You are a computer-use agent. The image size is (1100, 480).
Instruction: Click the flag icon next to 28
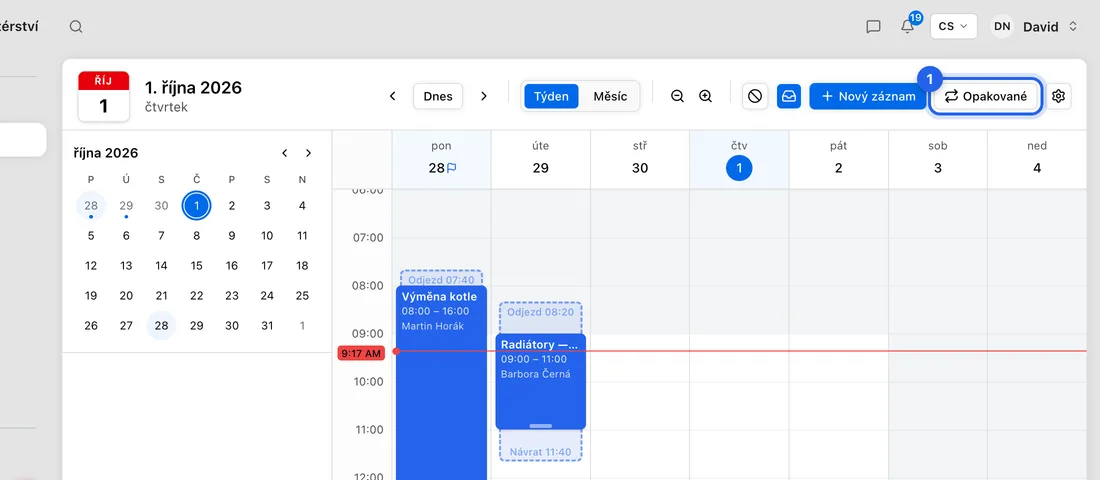click(451, 168)
